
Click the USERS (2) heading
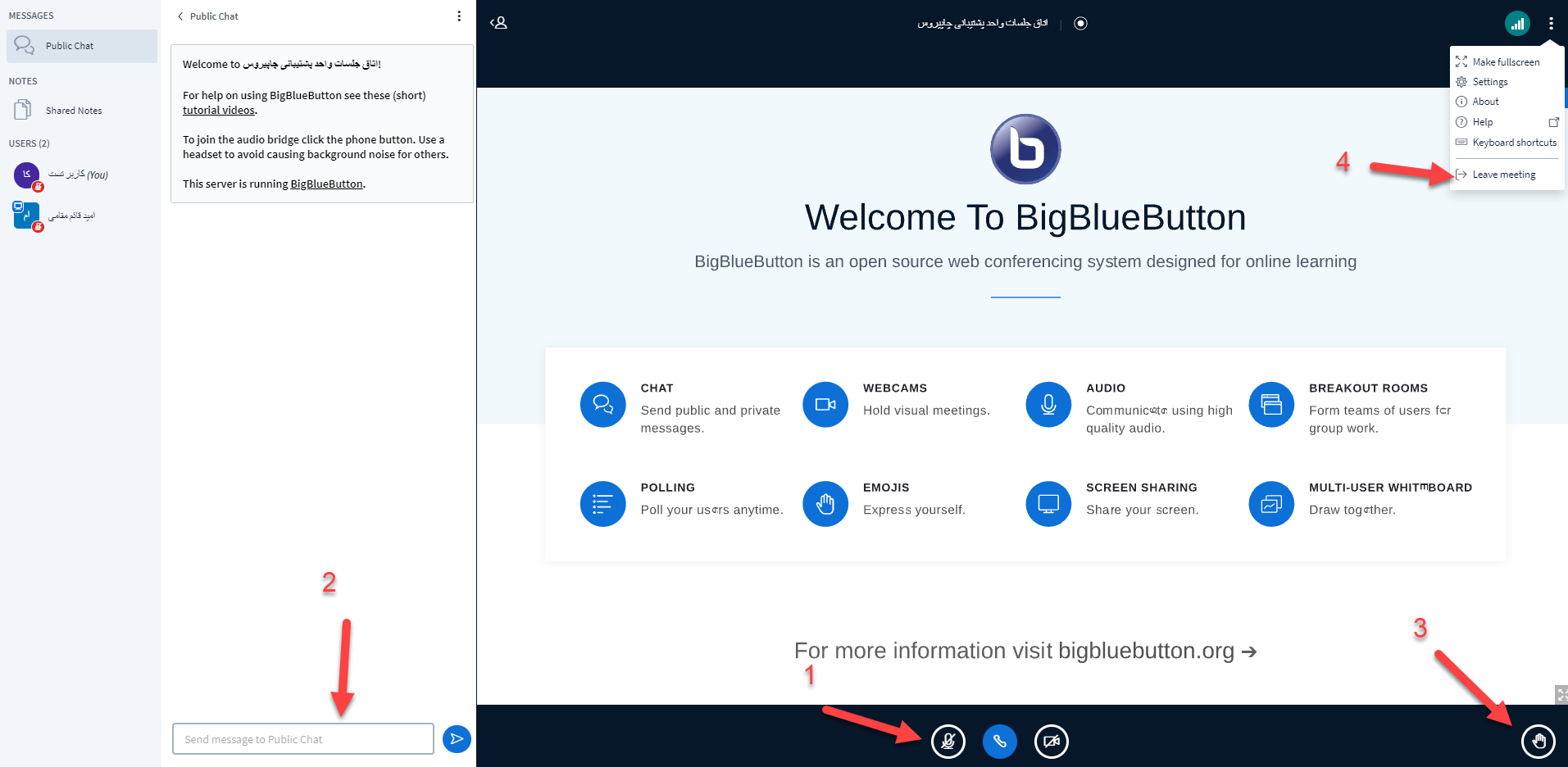[x=30, y=143]
